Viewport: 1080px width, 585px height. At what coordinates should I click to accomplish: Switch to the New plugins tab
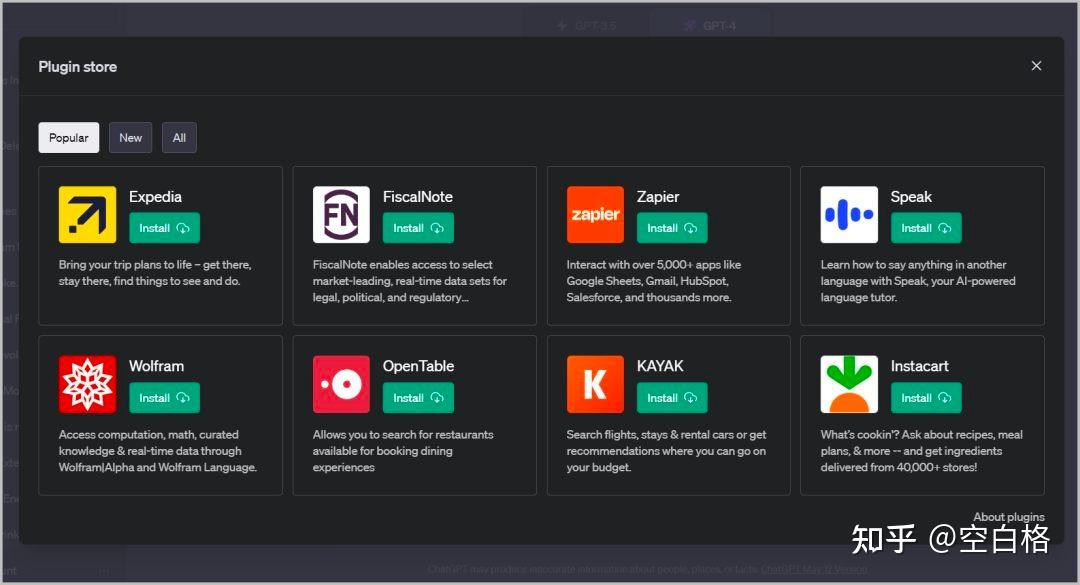[x=131, y=138]
